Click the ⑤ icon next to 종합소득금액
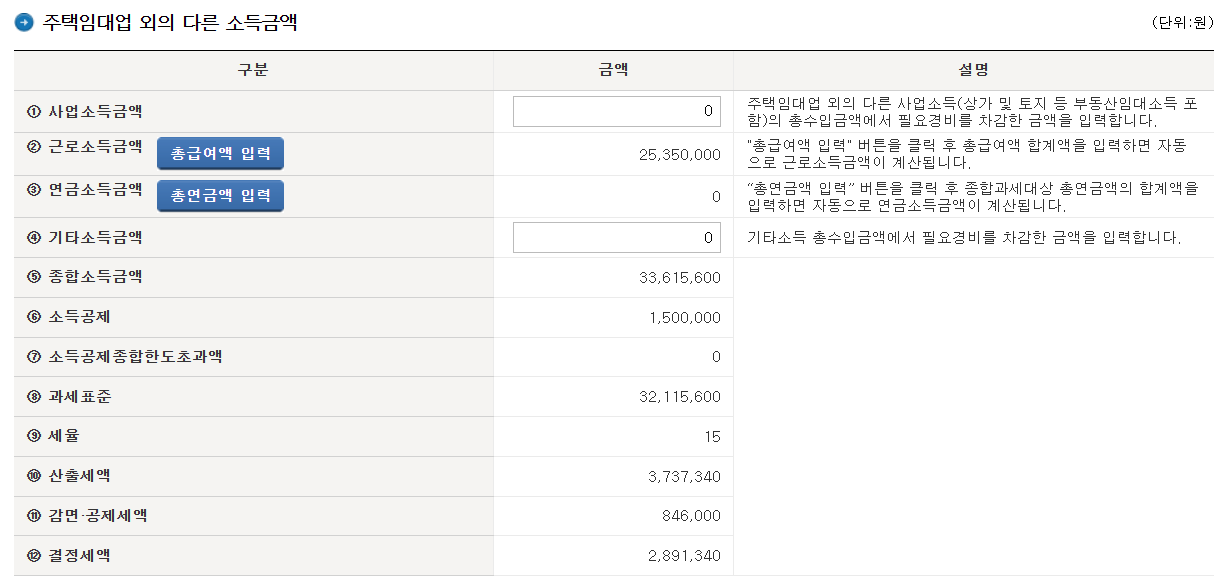The width and height of the screenshot is (1231, 584). (x=32, y=277)
